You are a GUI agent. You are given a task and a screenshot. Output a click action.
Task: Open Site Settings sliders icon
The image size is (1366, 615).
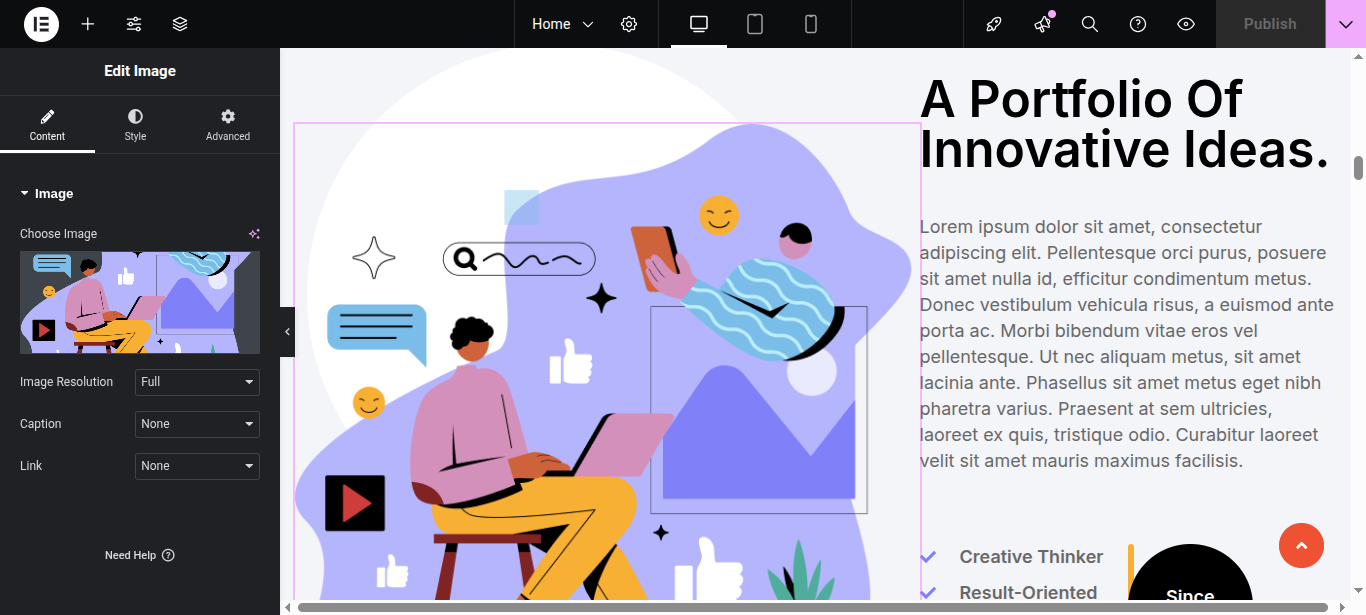click(134, 24)
